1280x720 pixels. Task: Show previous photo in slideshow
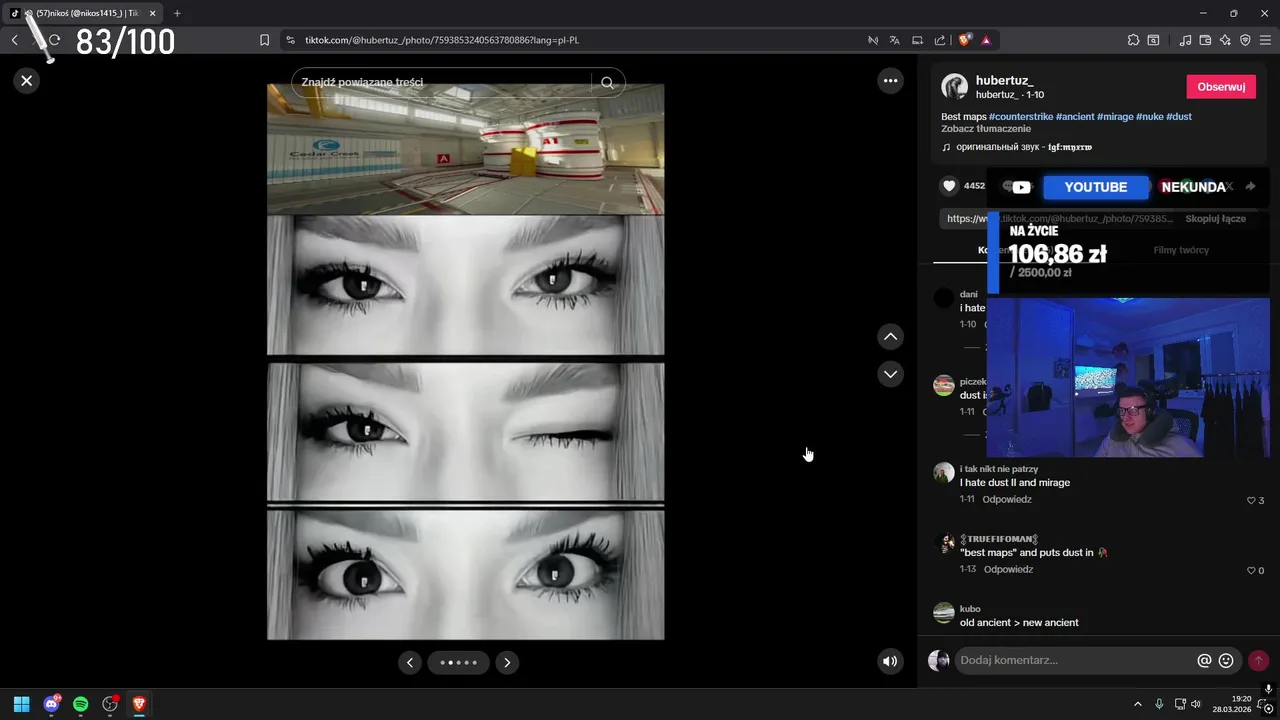(x=409, y=662)
